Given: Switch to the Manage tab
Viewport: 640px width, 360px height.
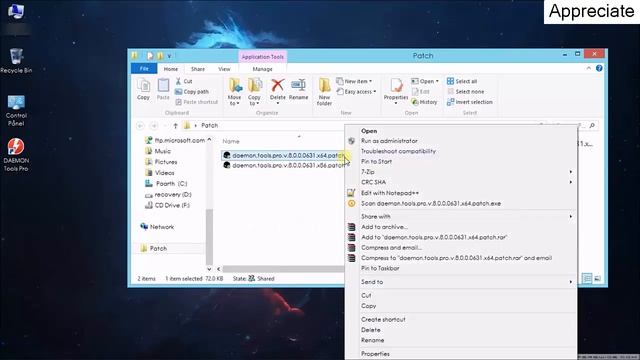Looking at the screenshot, I should coord(262,69).
